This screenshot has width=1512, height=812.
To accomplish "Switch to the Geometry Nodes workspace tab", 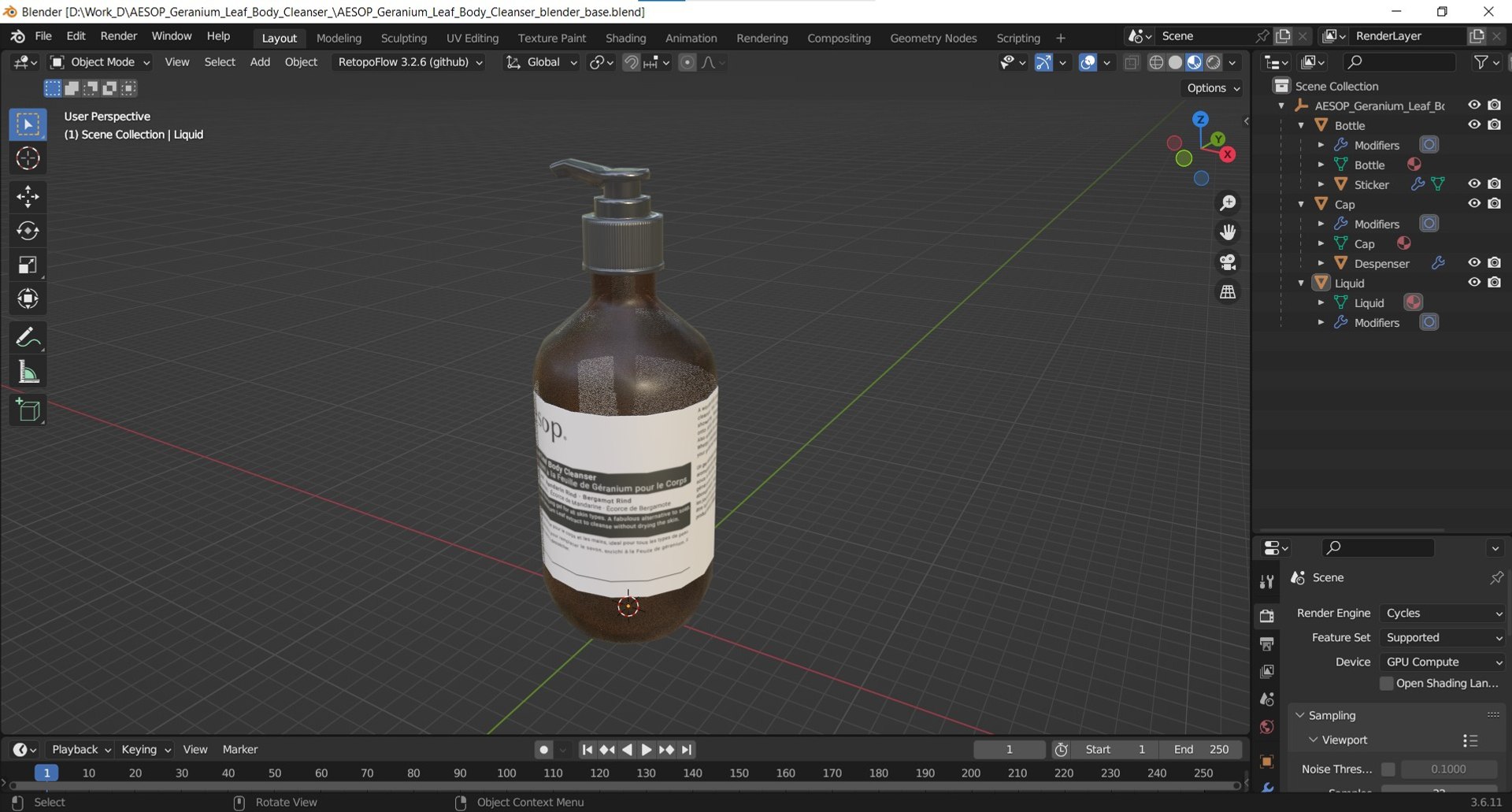I will 933,38.
